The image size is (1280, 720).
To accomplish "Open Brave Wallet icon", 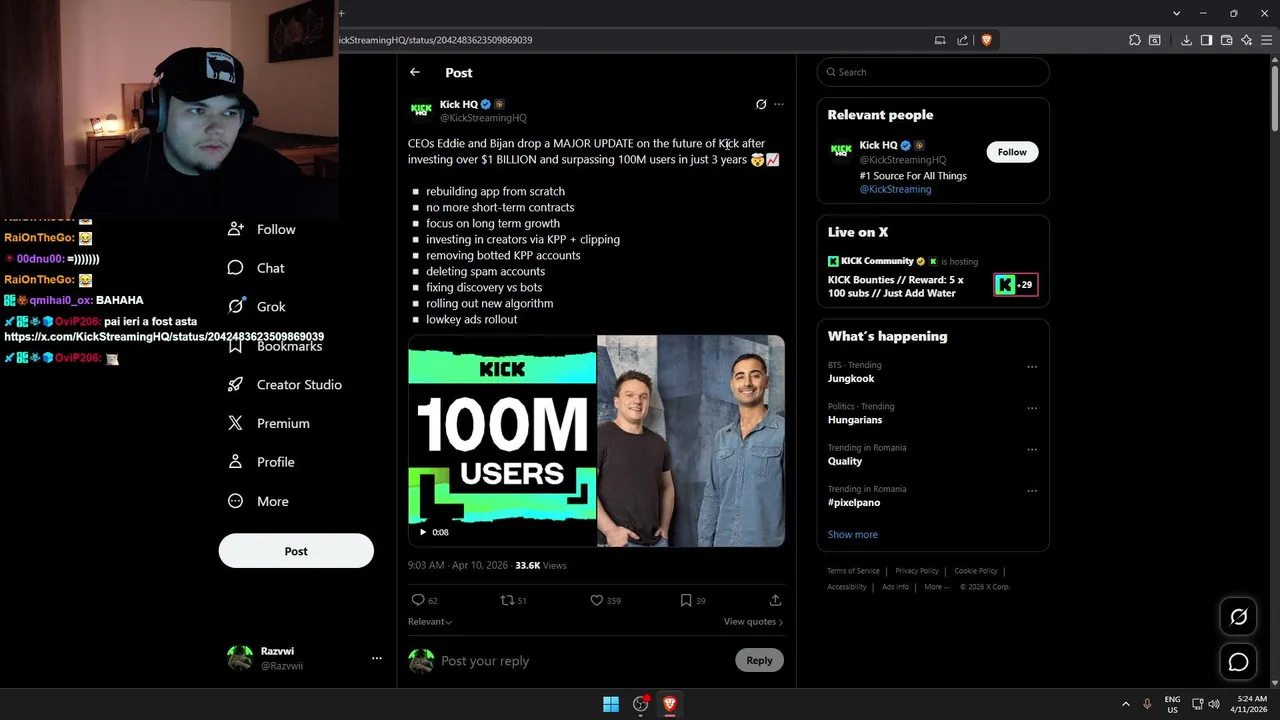I will tap(1226, 40).
